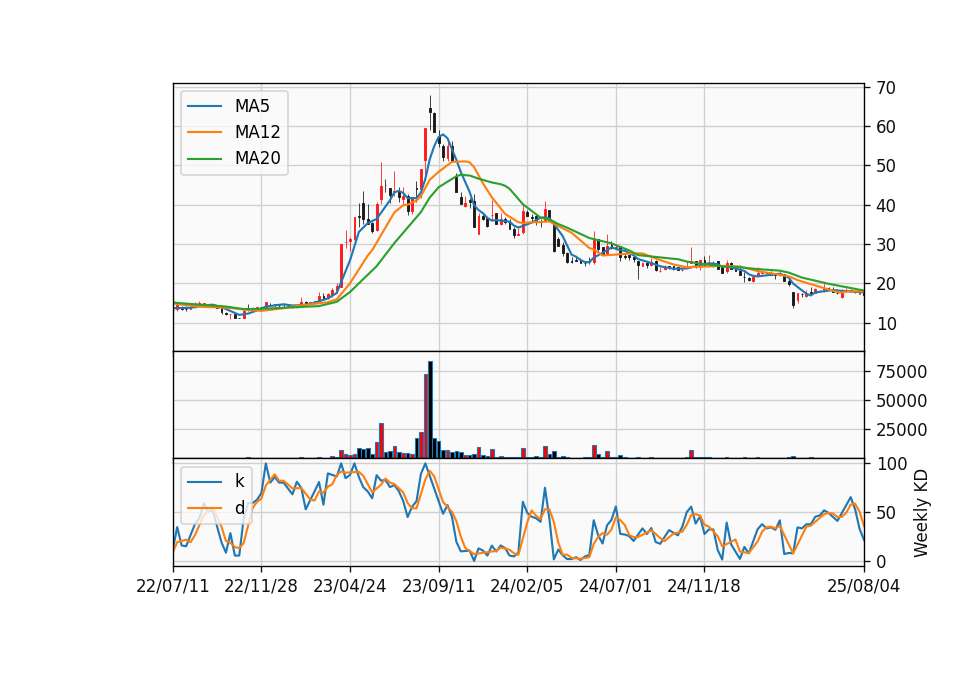Click the MA20 legend label
Screen dimensions: 960x690
click(257, 158)
